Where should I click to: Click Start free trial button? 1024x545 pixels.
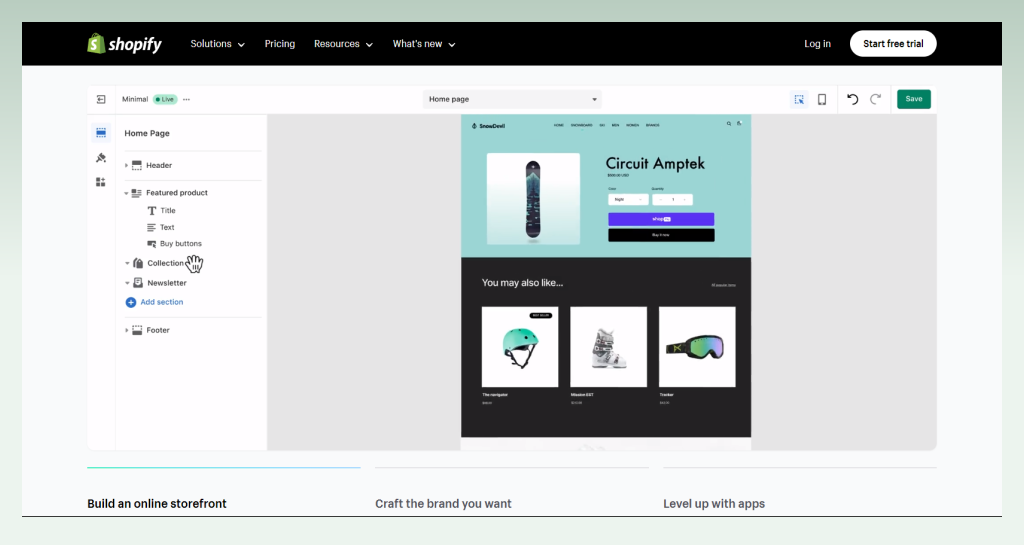893,44
